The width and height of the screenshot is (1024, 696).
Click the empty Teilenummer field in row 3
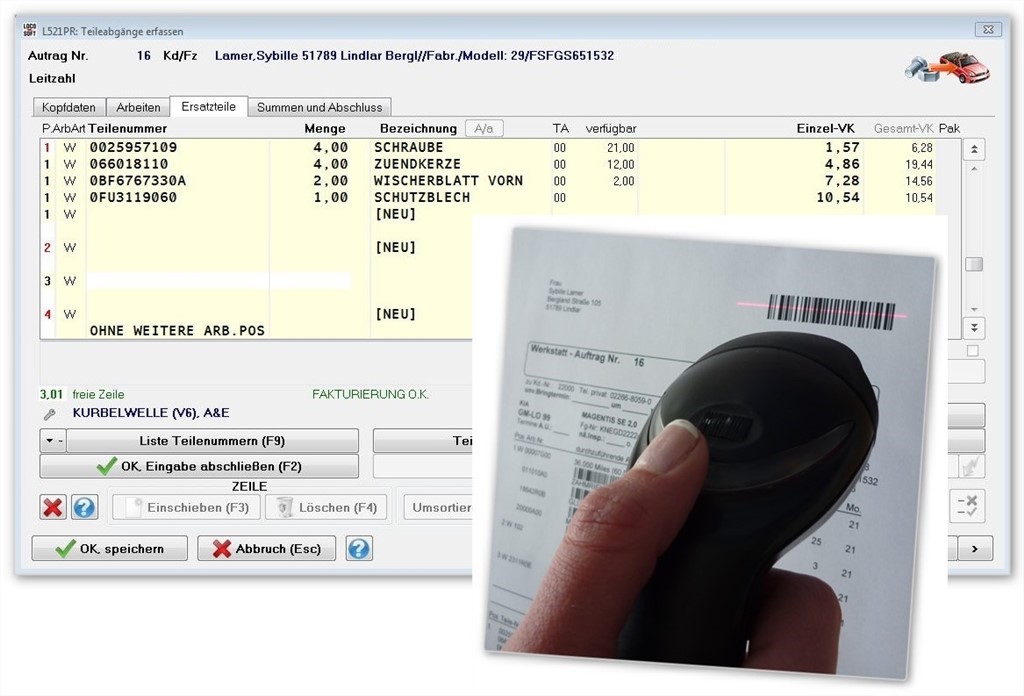(x=177, y=281)
